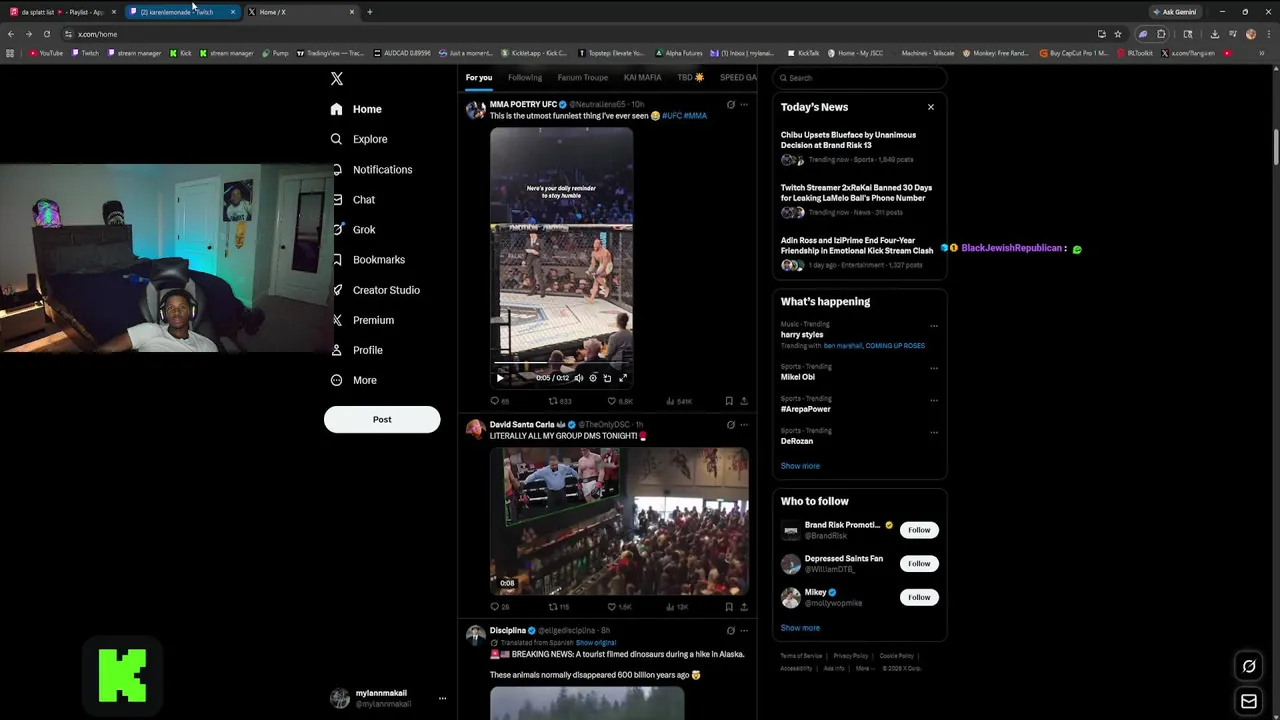Select the For you tab
The width and height of the screenshot is (1280, 720).
(x=478, y=77)
